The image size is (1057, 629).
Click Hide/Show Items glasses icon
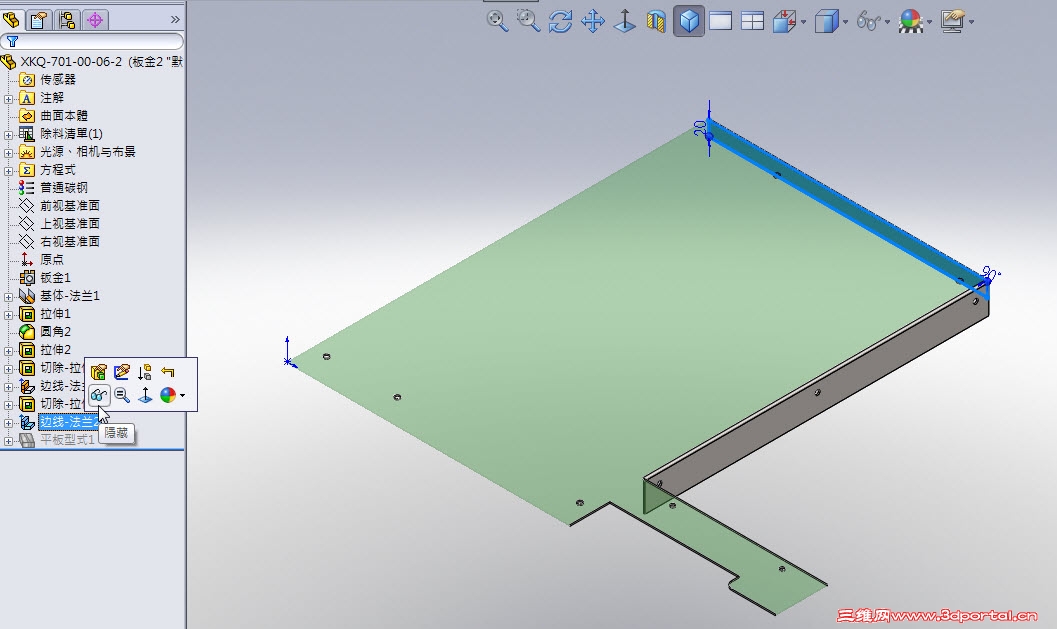pos(868,22)
